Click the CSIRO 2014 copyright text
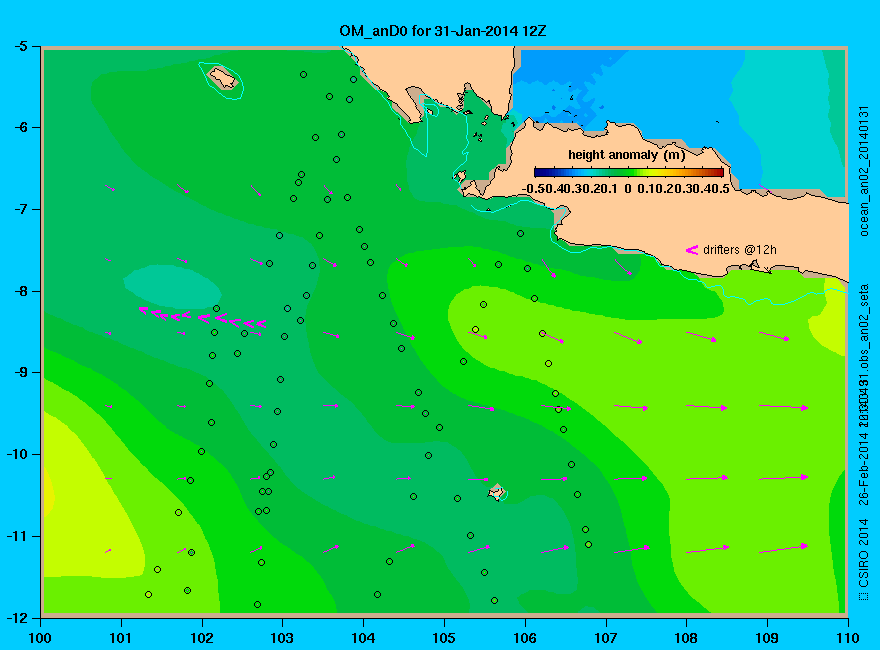This screenshot has width=880, height=650. tap(864, 560)
